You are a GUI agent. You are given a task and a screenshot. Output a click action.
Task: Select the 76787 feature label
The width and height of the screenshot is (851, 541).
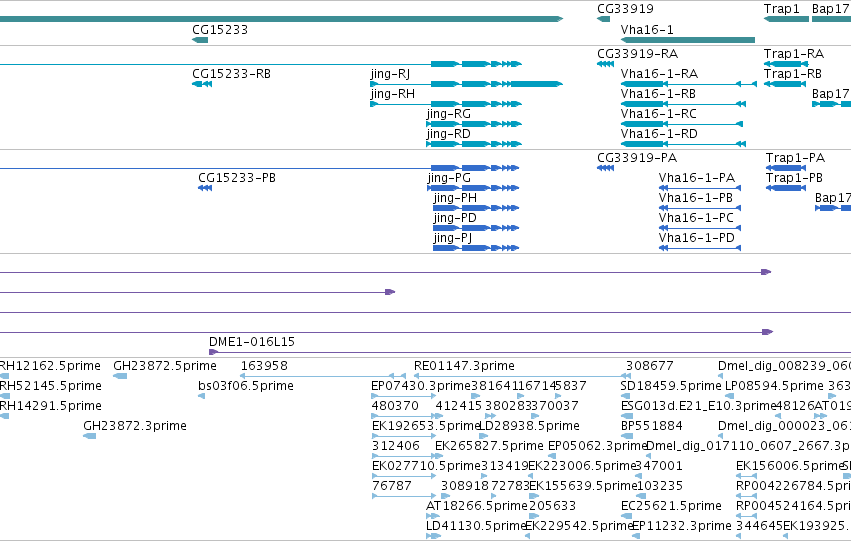tap(392, 486)
